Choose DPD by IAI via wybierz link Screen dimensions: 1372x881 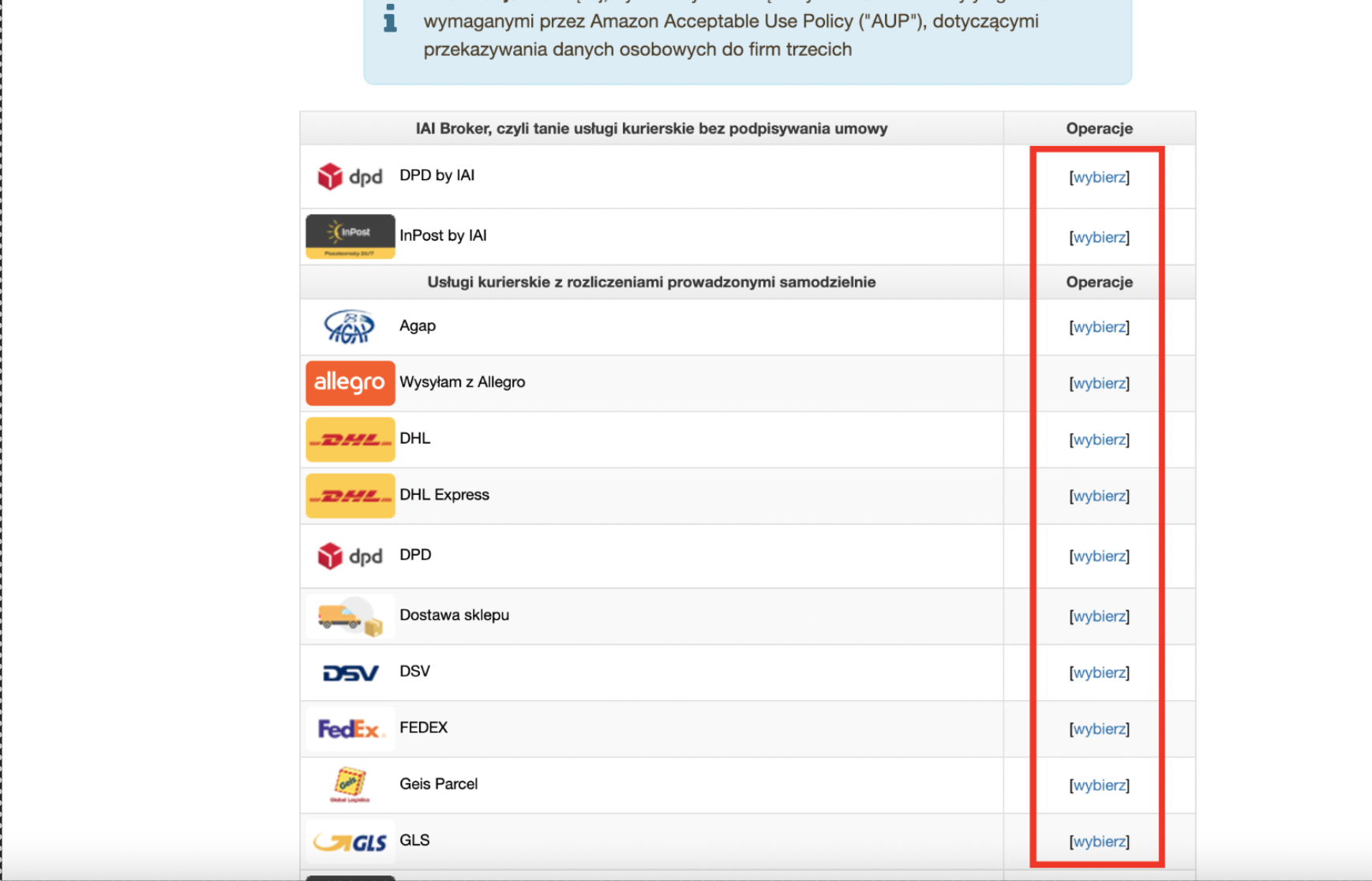click(1099, 177)
